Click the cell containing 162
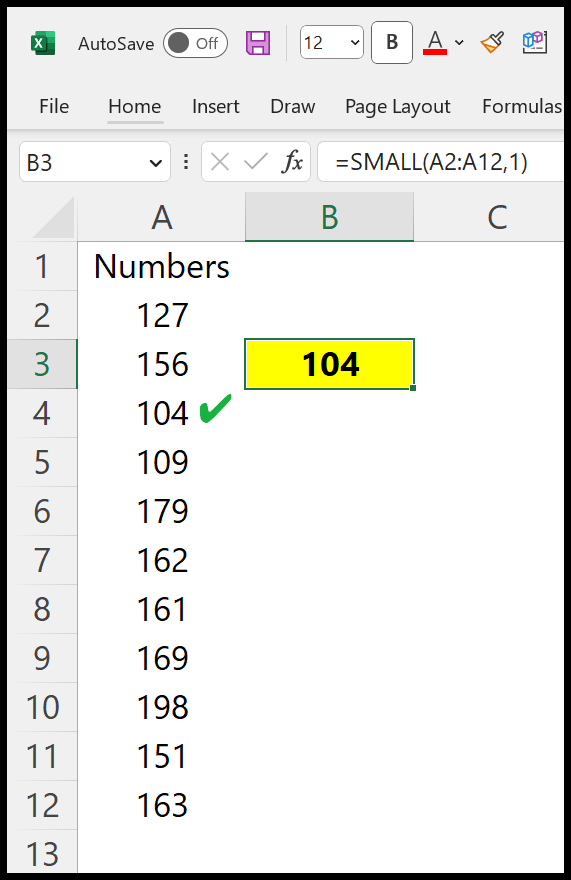Screen dimensions: 571x880 pyautogui.click(x=161, y=560)
